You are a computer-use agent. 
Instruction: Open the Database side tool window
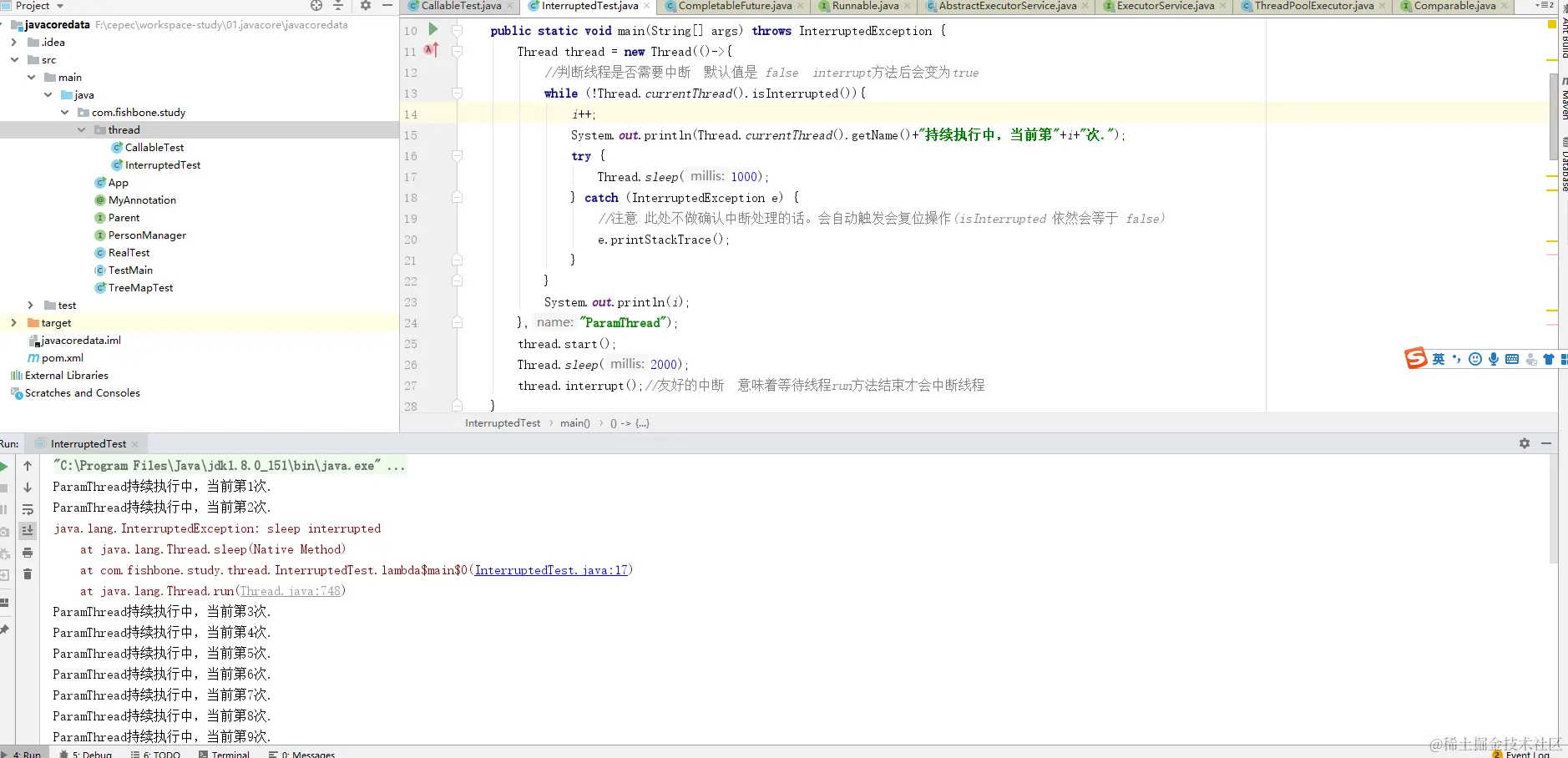click(x=1563, y=164)
